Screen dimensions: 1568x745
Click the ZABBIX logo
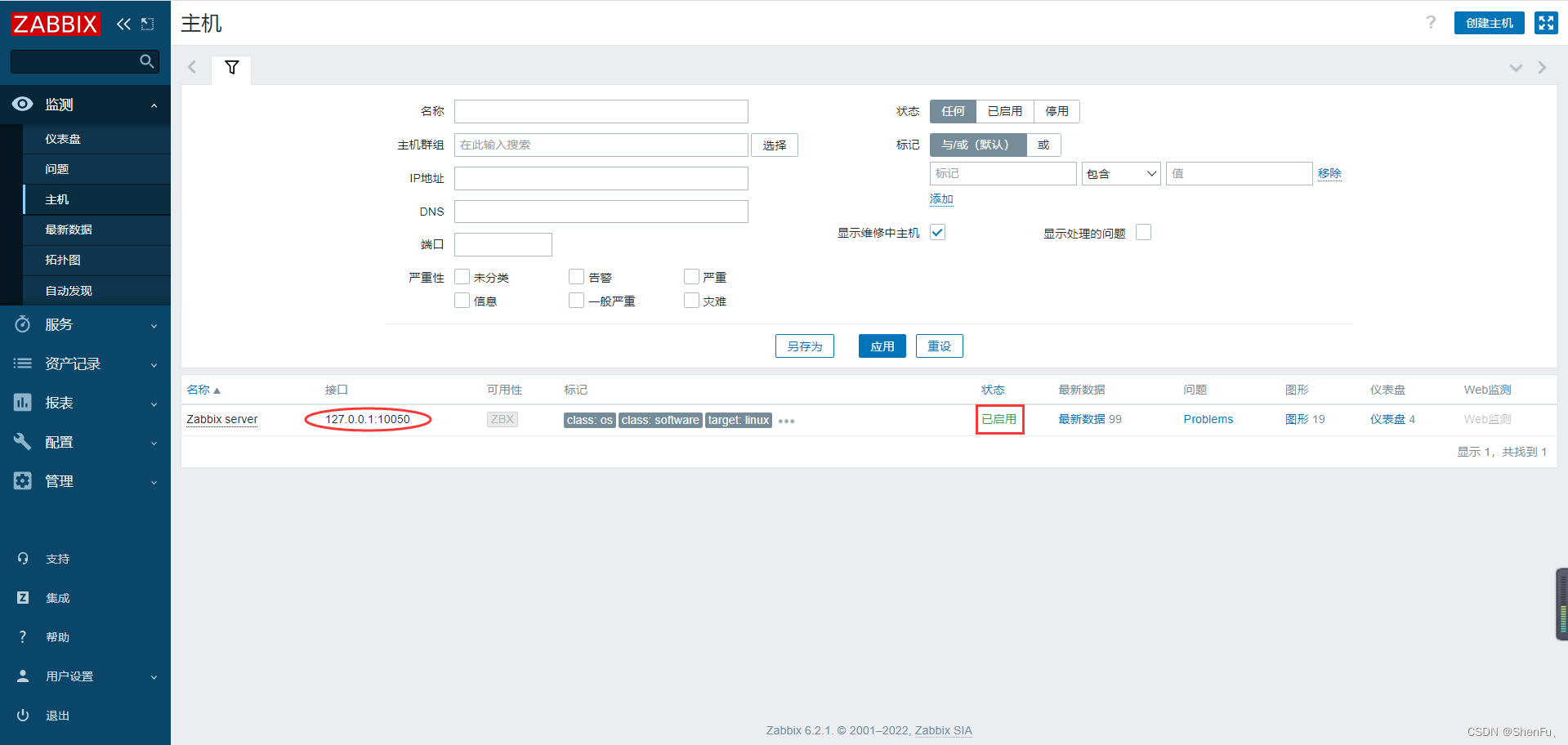coord(56,24)
